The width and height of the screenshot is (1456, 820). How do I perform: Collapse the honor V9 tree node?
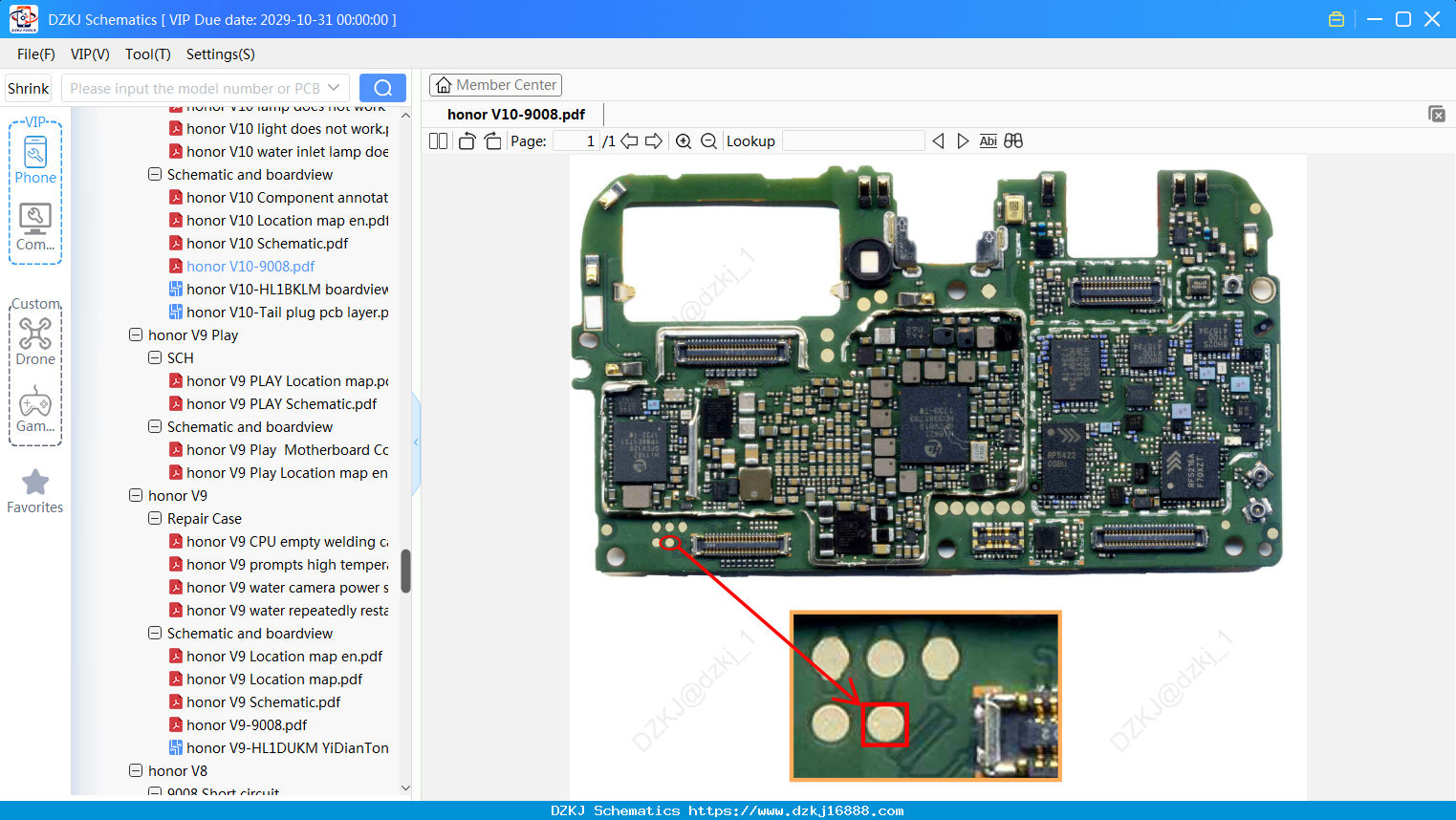coord(136,496)
